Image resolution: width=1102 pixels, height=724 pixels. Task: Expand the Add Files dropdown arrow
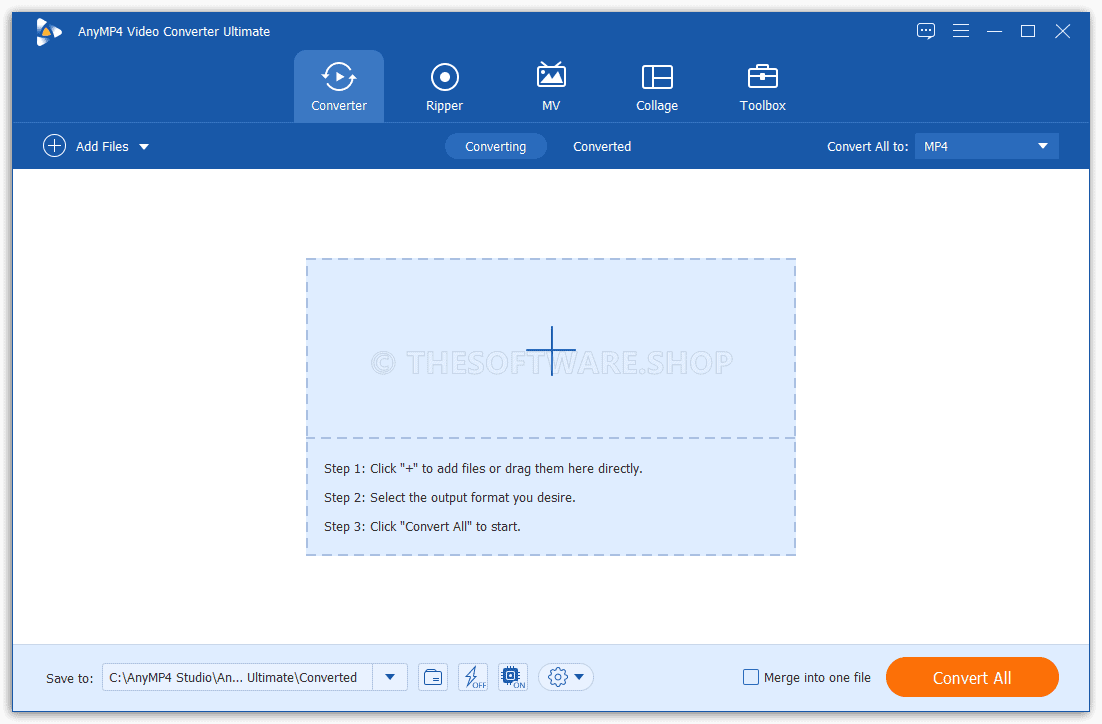click(144, 147)
